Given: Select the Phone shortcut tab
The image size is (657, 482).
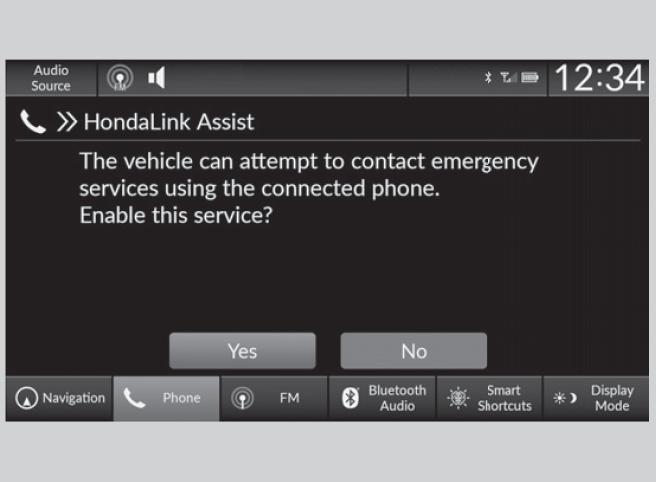Looking at the screenshot, I should [x=166, y=398].
